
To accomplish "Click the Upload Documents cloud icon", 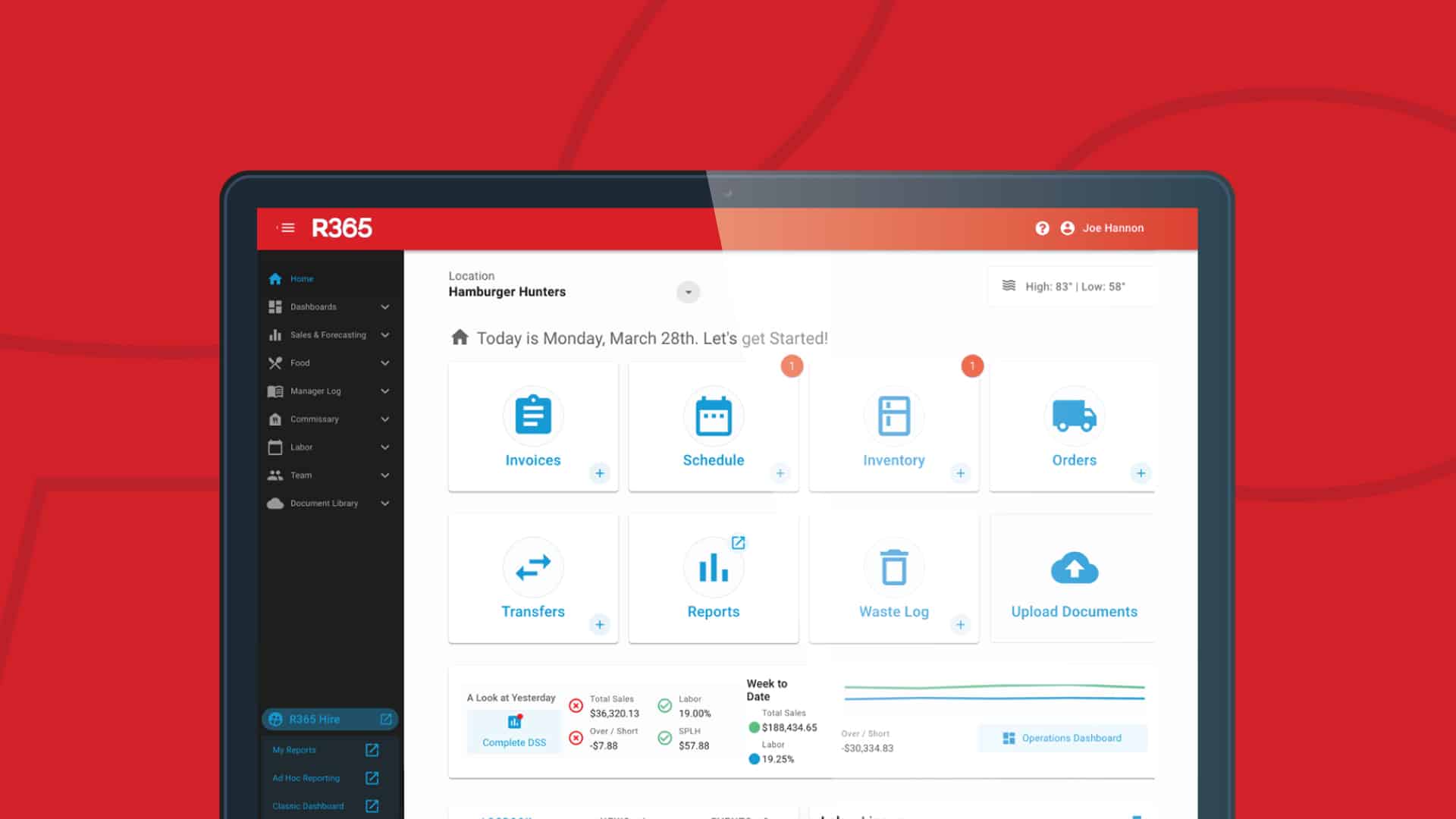I will point(1075,568).
